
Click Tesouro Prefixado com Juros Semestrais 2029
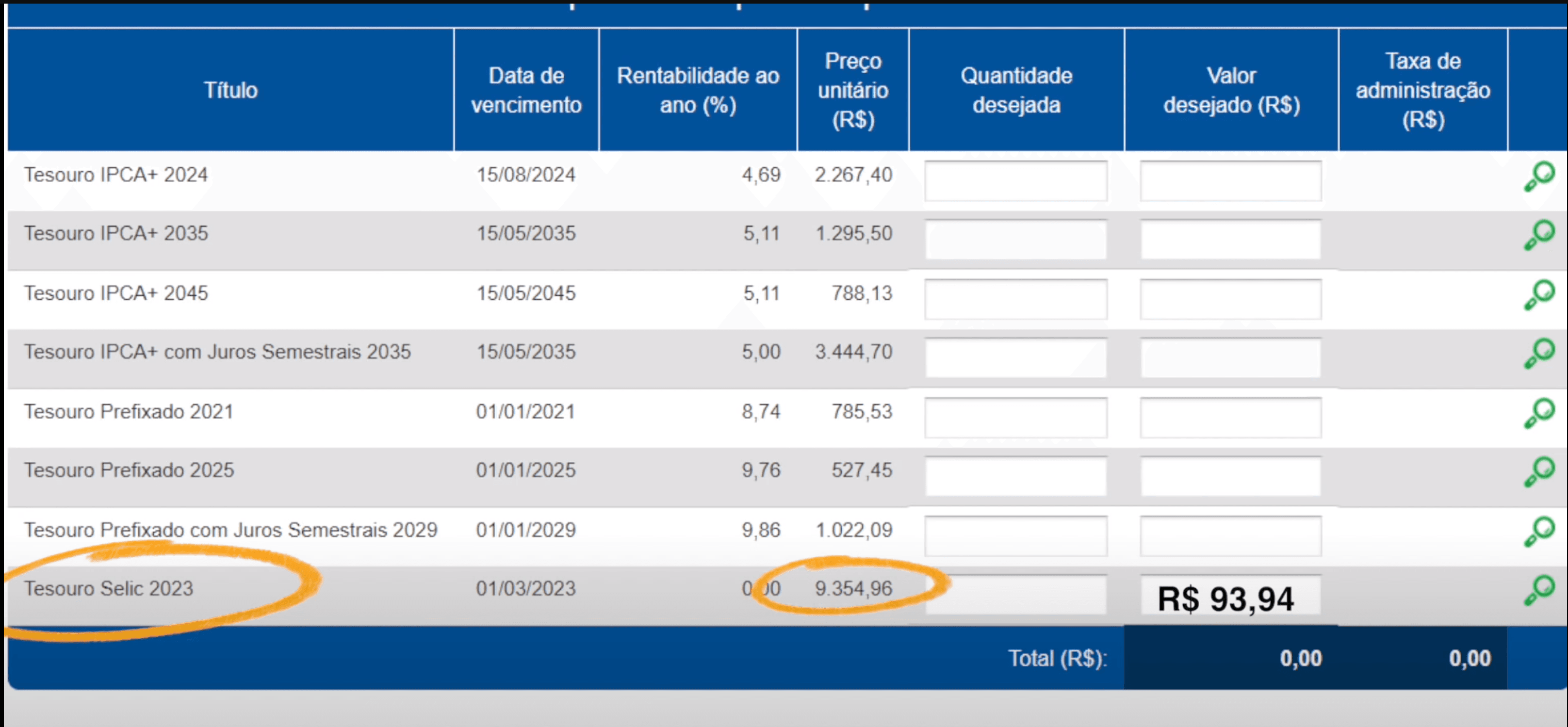(230, 530)
